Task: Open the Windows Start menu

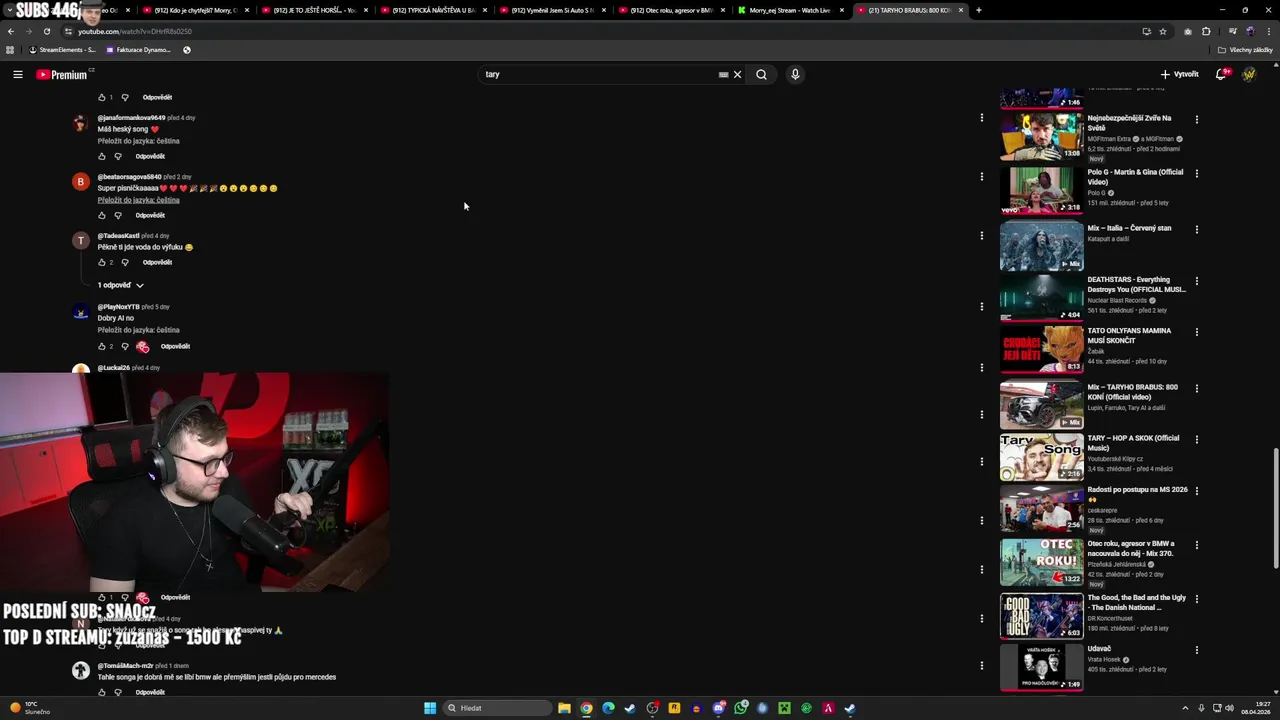Action: pos(430,708)
